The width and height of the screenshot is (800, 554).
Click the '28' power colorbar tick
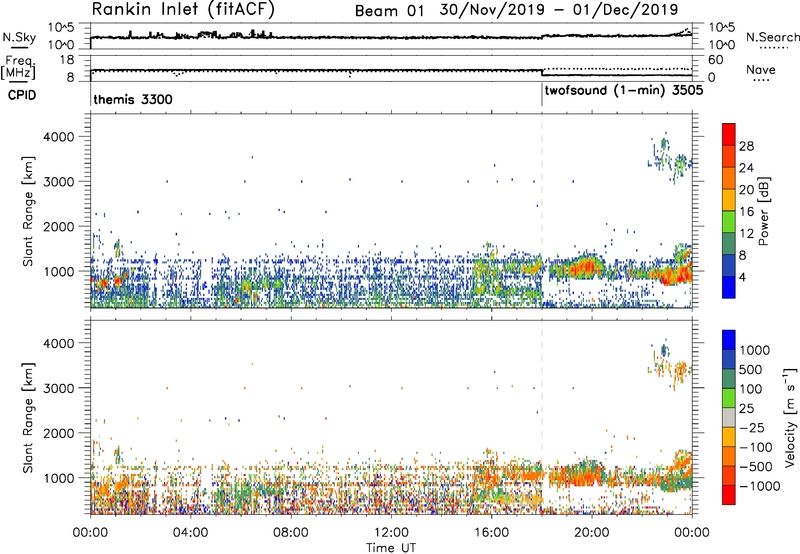click(x=746, y=146)
